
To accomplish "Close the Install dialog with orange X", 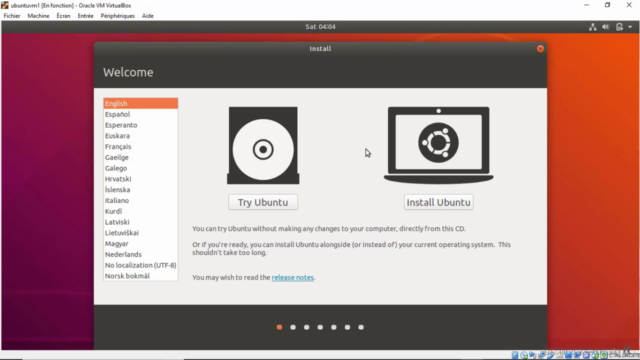I will (x=540, y=49).
